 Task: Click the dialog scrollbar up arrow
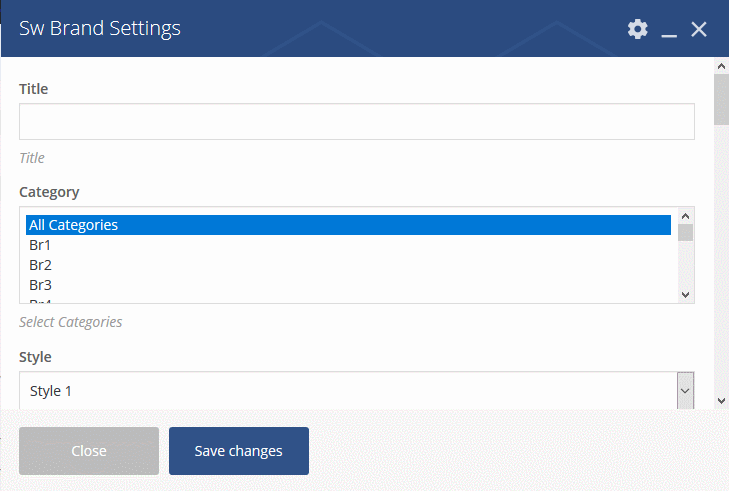[x=721, y=66]
